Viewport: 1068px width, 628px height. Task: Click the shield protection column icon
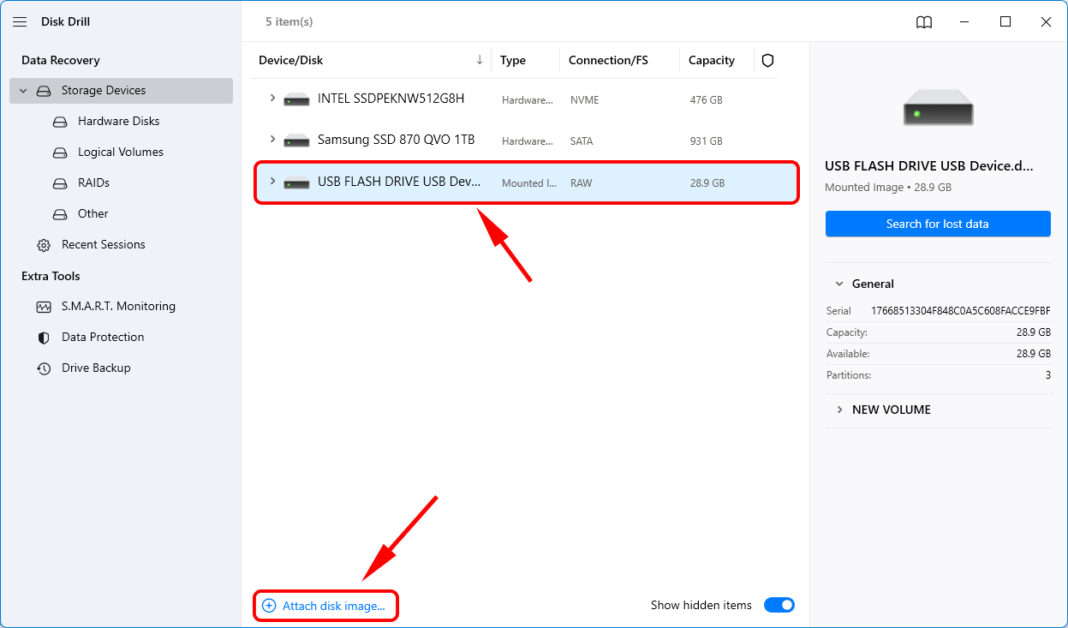tap(768, 60)
